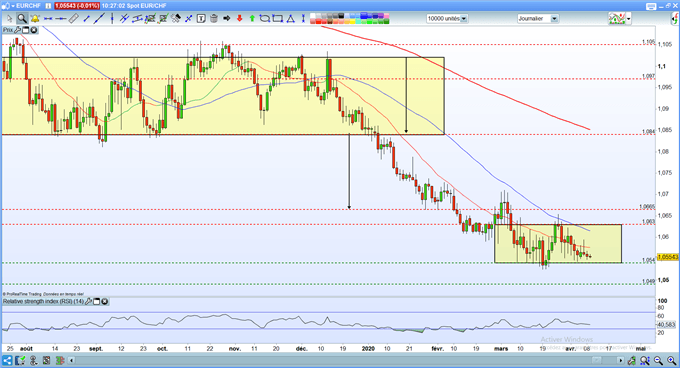
Task: Move chart left with scrollbar arrow
Action: 72,360
